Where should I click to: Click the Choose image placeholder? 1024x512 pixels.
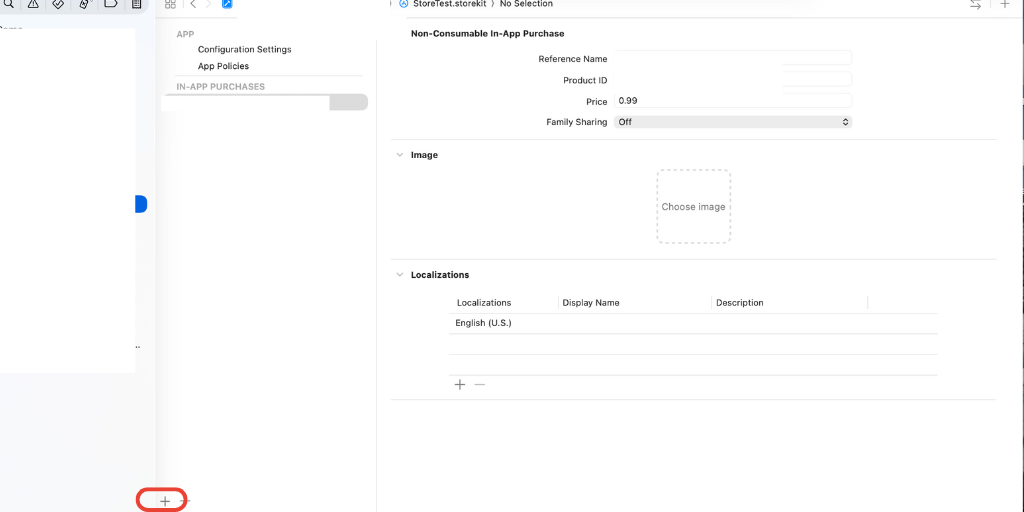693,207
